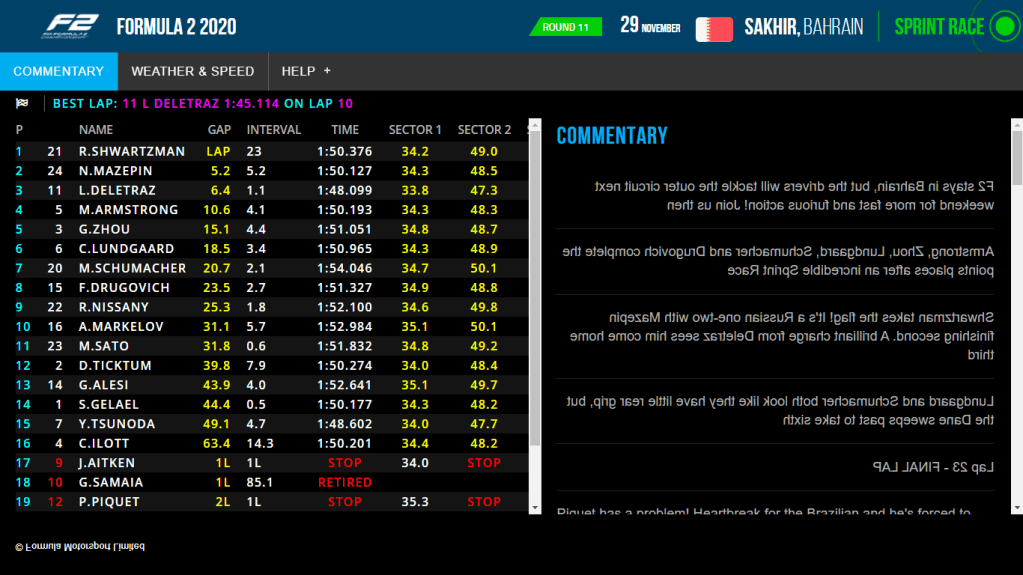Select driver G.ALESI row

(271, 385)
